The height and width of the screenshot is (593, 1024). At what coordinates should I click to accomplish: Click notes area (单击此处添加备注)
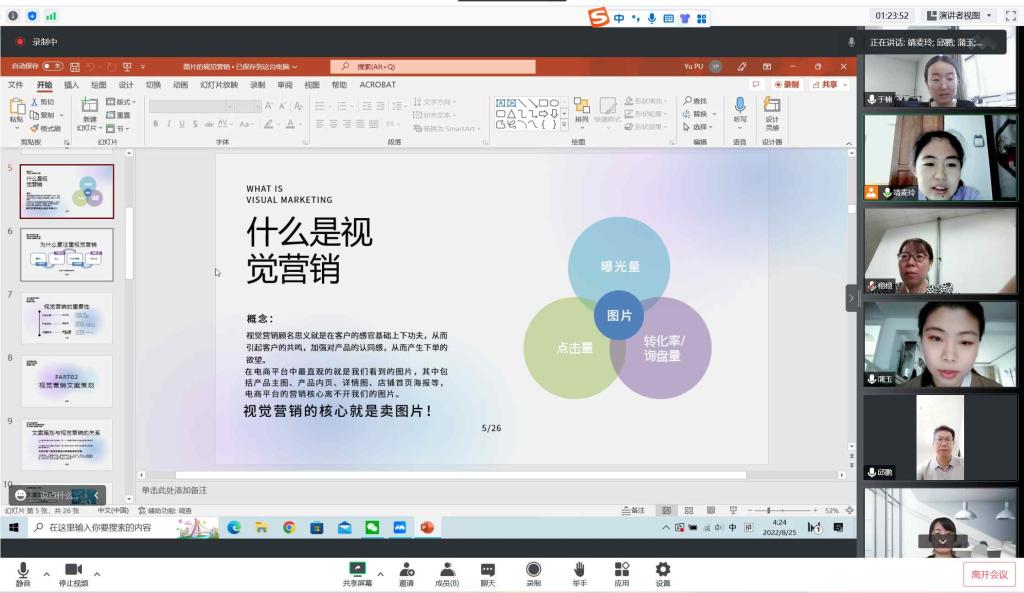(x=174, y=490)
